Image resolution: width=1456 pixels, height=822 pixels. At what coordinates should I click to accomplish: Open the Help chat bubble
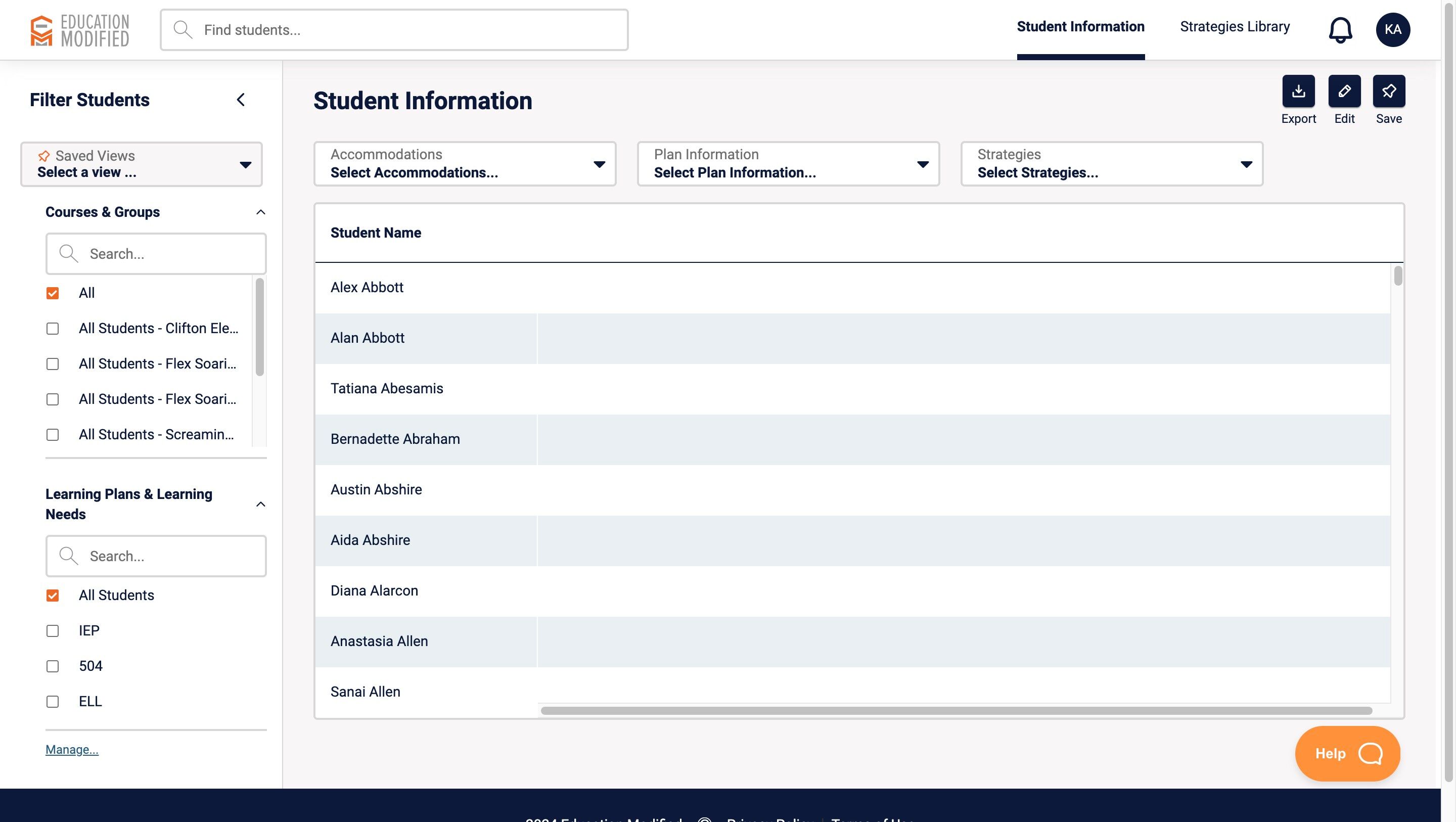tap(1347, 753)
